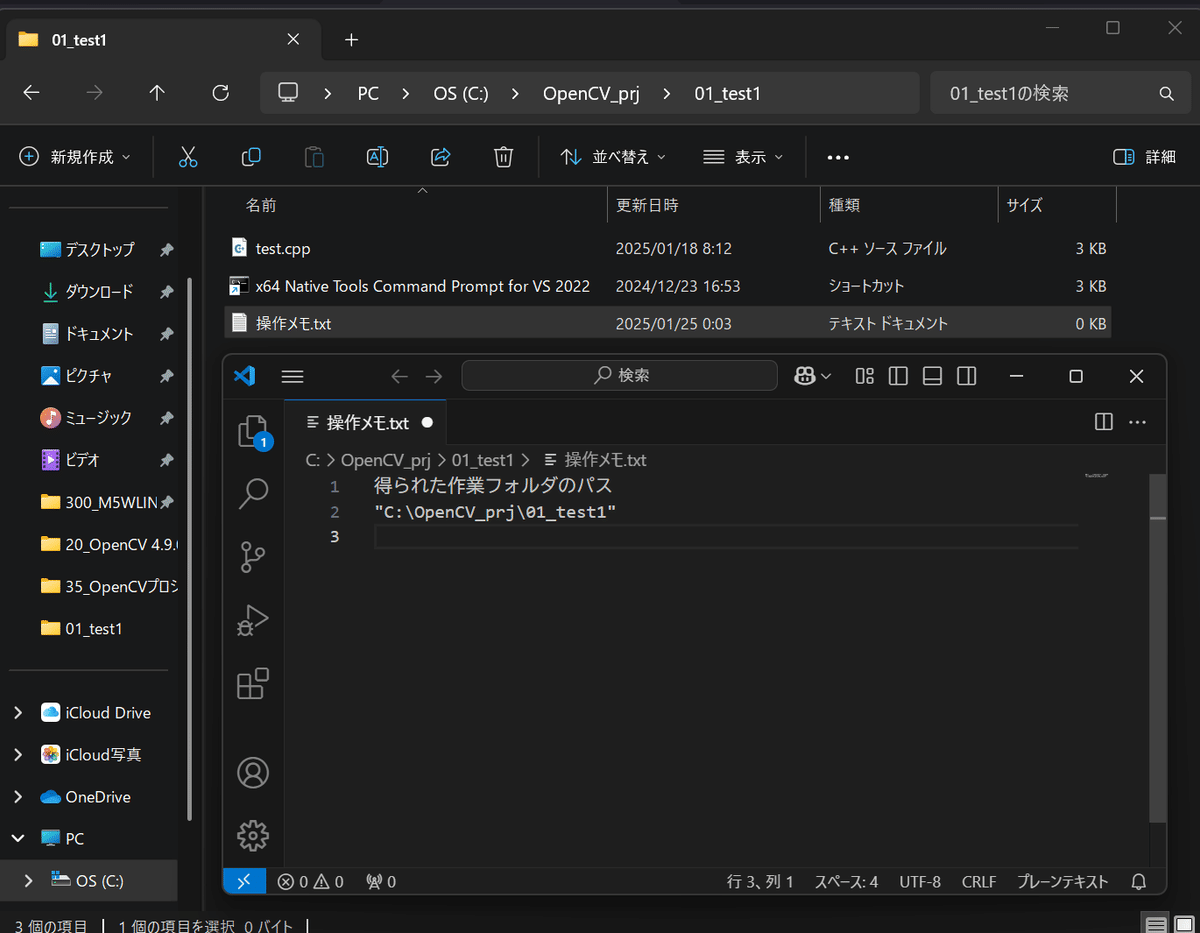The image size is (1200, 933).
Task: Split the VS Code editor to the right
Action: (x=1104, y=422)
